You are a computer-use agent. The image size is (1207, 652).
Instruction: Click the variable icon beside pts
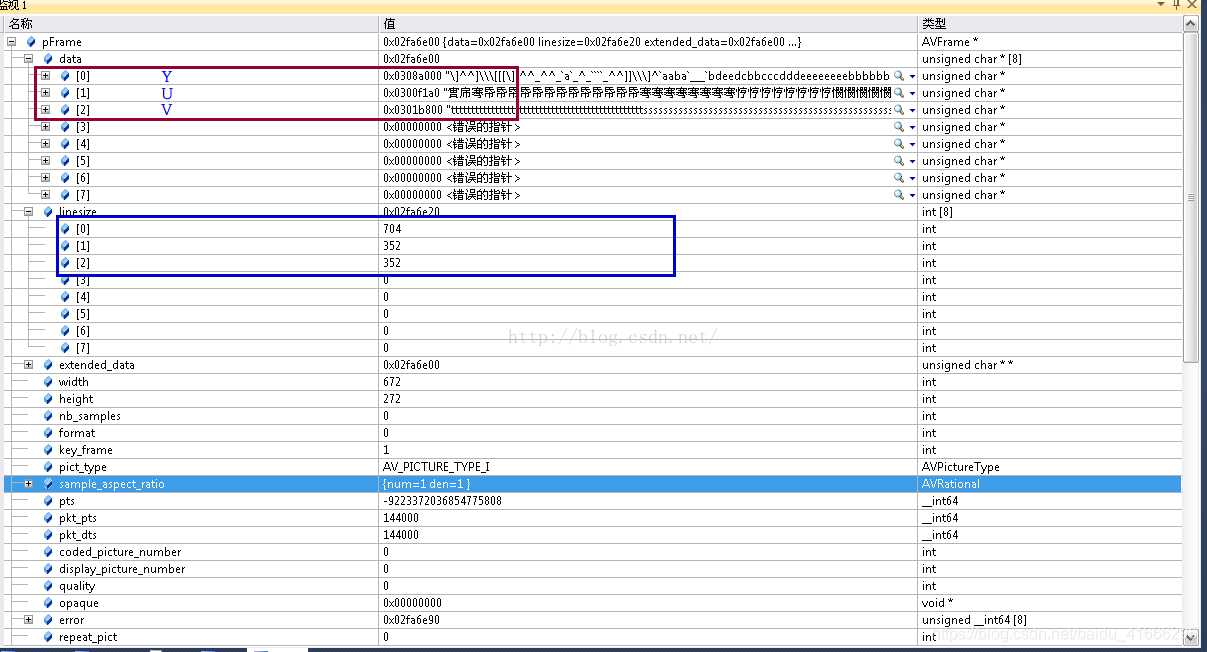tap(48, 501)
